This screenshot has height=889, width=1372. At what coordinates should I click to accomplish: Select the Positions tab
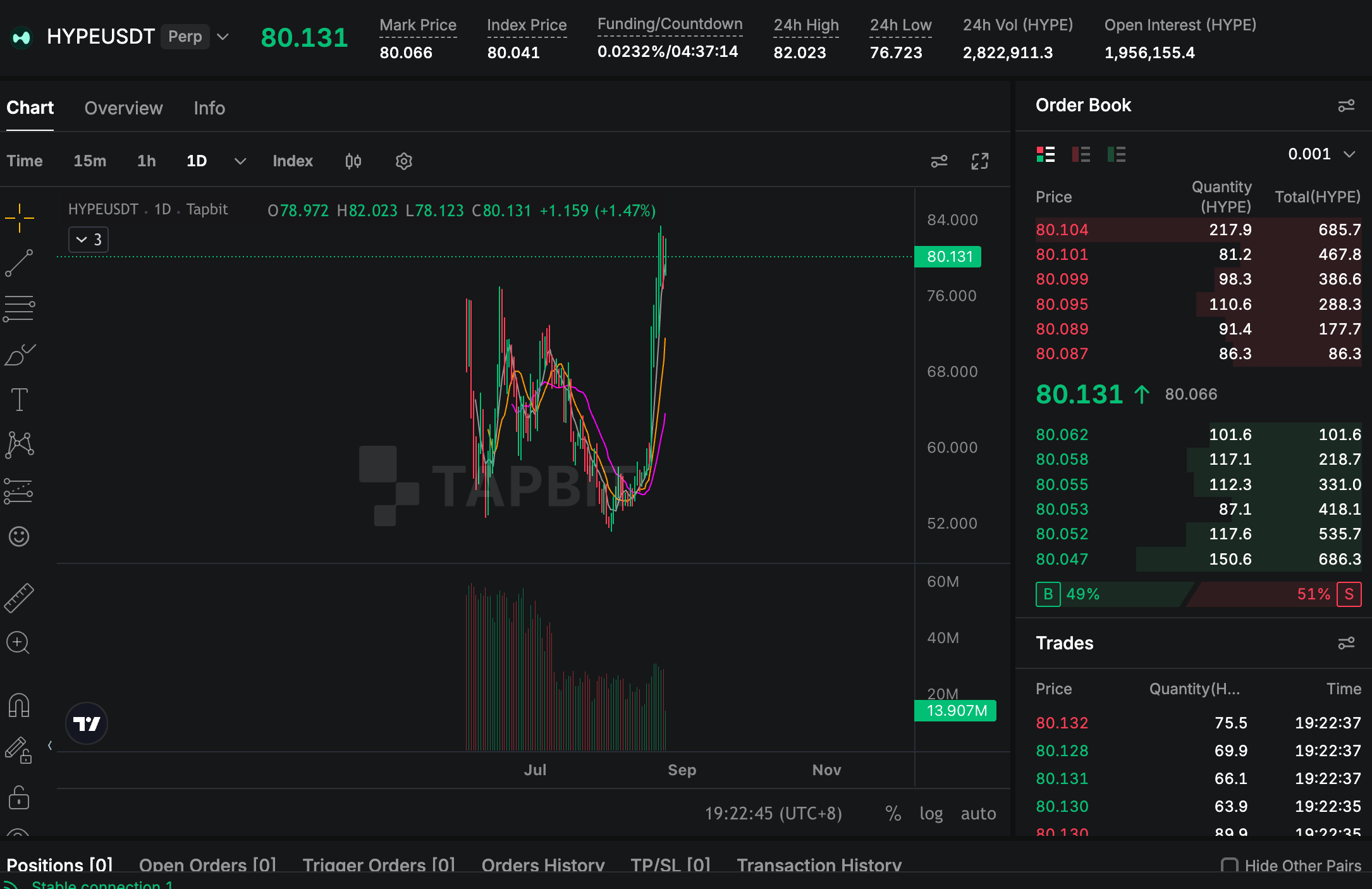point(59,865)
